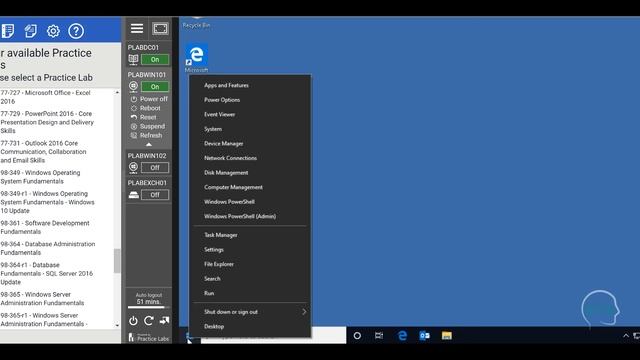Select Apps and Features menu entry
The height and width of the screenshot is (360, 640).
[227, 85]
